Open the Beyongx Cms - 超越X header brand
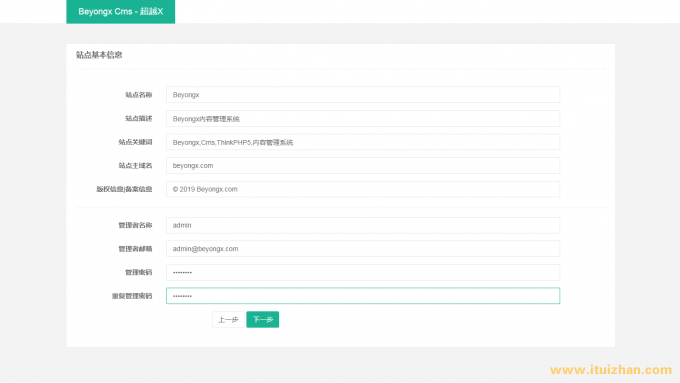Screen dimensions: 680x383 click(121, 12)
